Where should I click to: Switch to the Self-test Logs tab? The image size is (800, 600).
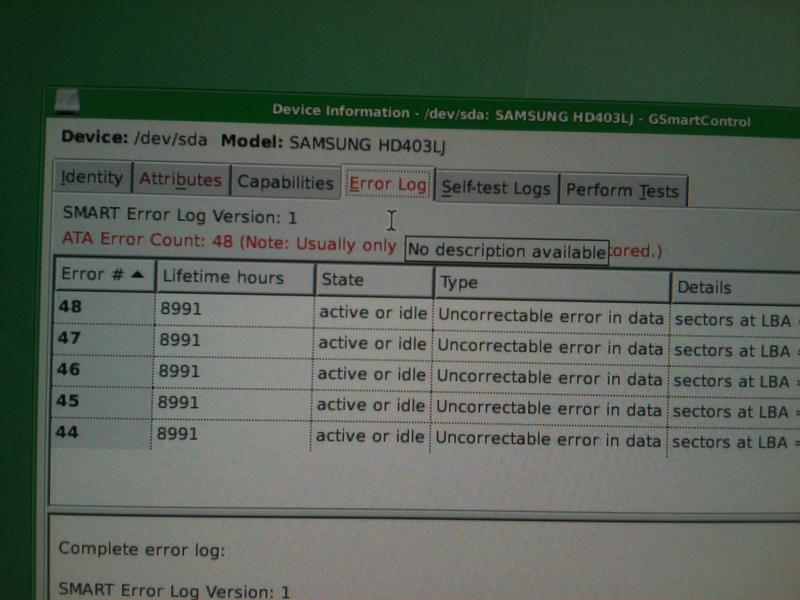[x=496, y=188]
